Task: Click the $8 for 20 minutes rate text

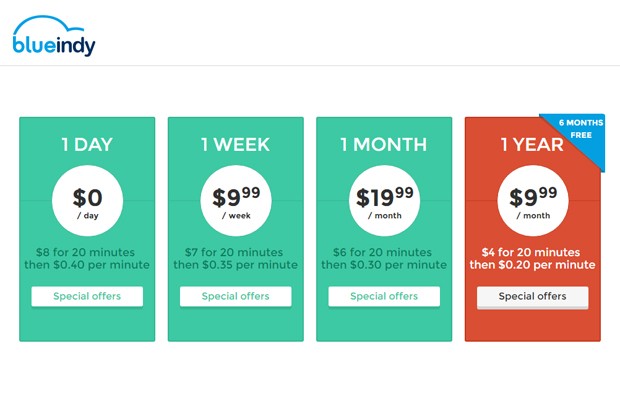Action: coord(85,252)
